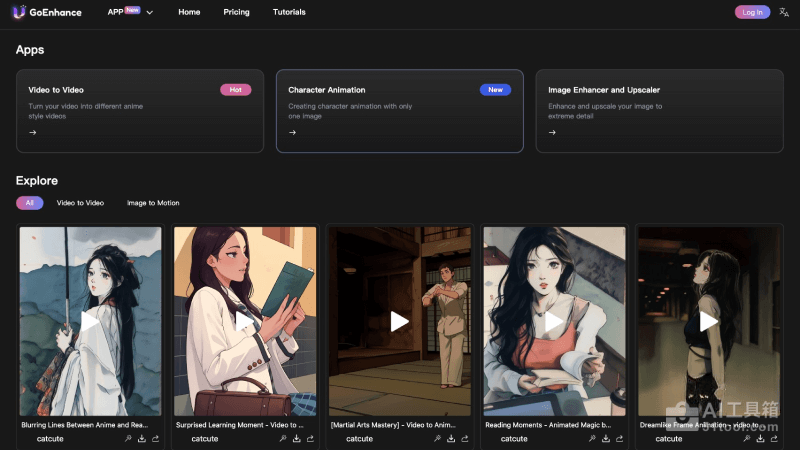Click the arrow in the Video to Video card
Screen dimensions: 800x450
(32, 132)
